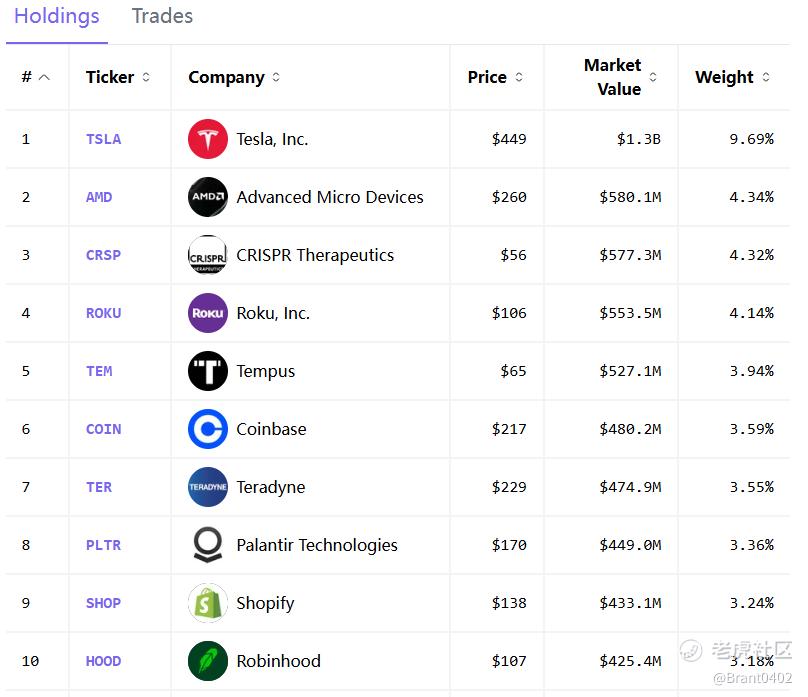This screenshot has height=697, width=808.
Task: Click the Roku logo icon
Action: [208, 313]
